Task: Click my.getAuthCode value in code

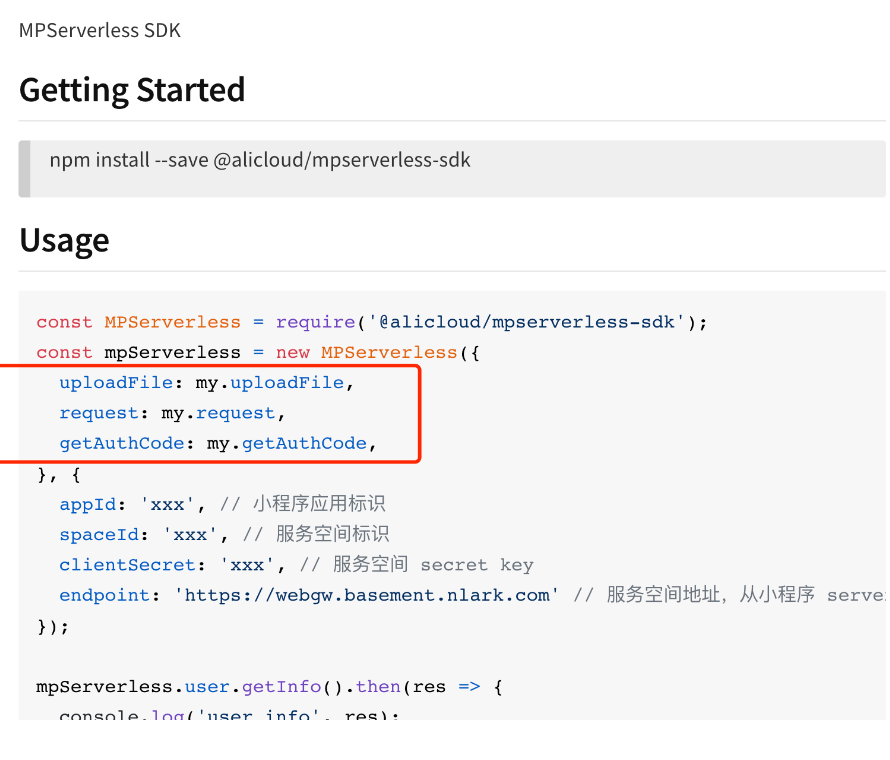Action: click(288, 443)
